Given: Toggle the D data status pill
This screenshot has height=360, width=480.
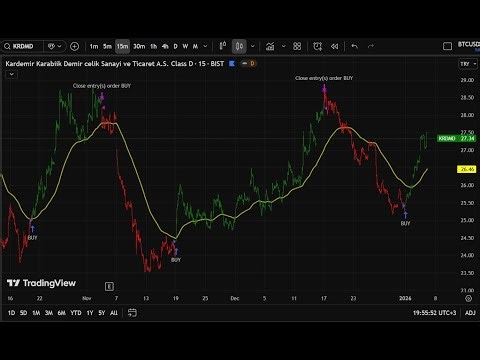Looking at the screenshot, I should [x=248, y=63].
